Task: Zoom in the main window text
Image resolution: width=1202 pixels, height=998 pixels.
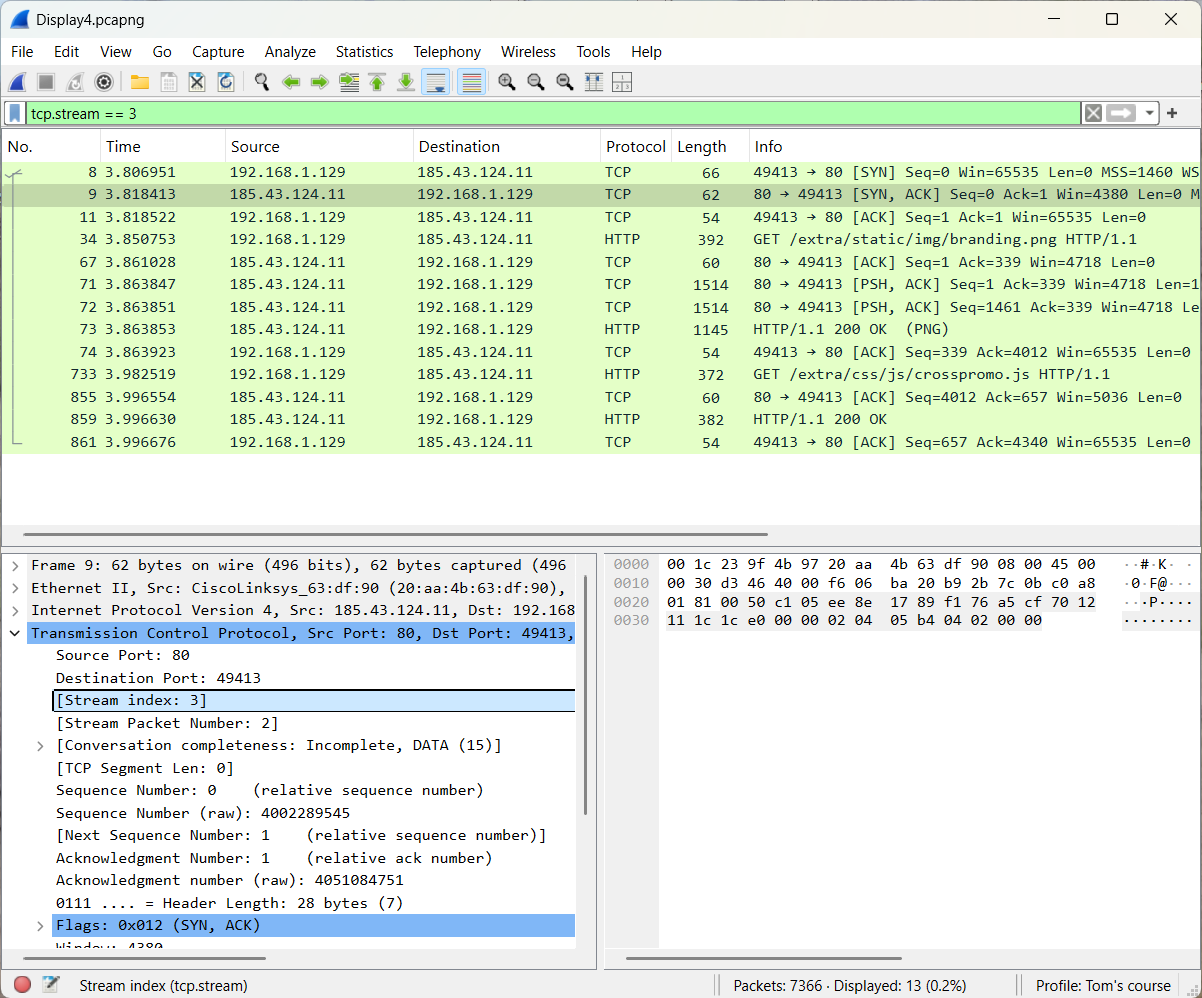Action: coord(507,82)
